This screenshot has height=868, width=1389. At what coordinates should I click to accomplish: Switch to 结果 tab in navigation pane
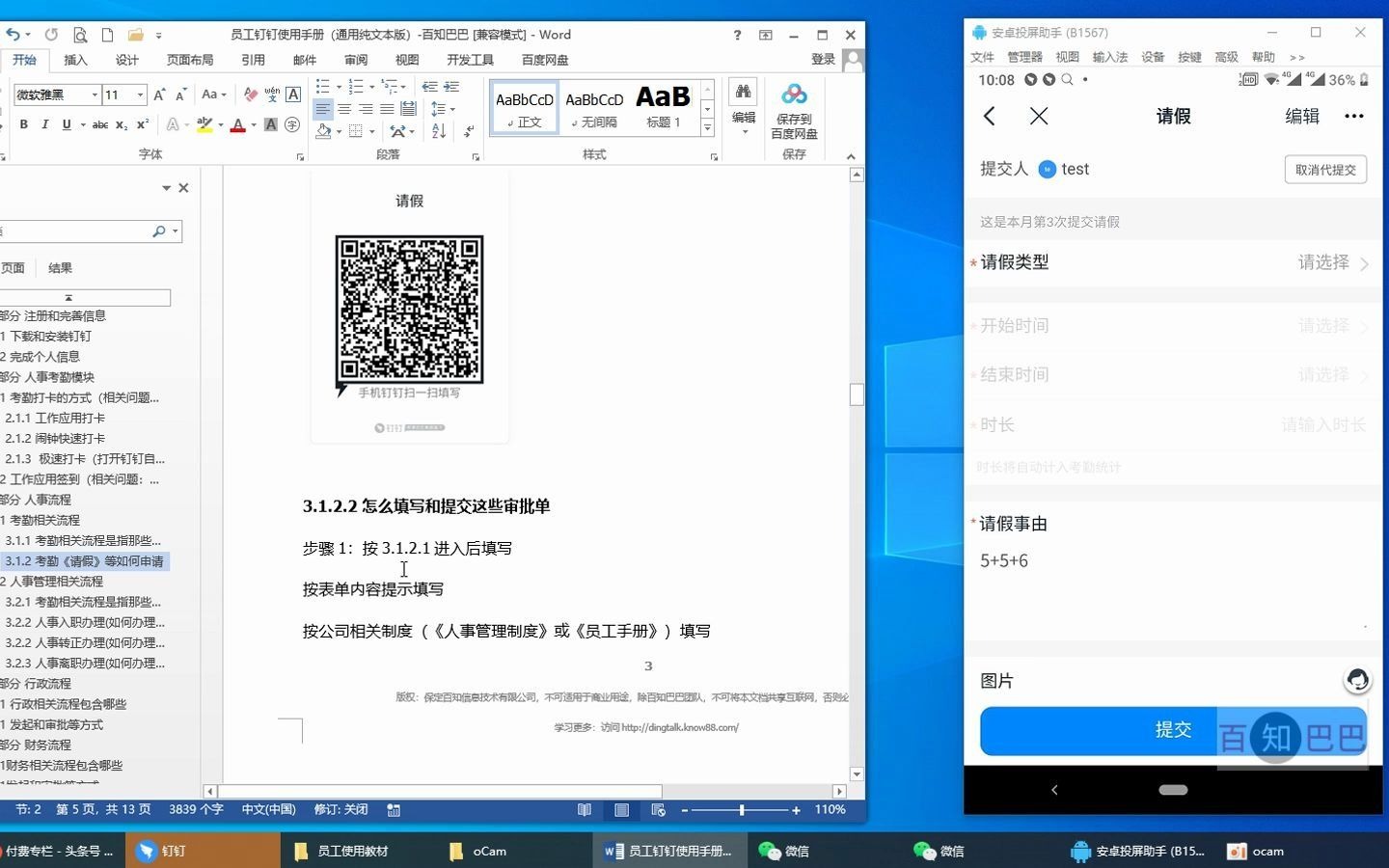(60, 268)
